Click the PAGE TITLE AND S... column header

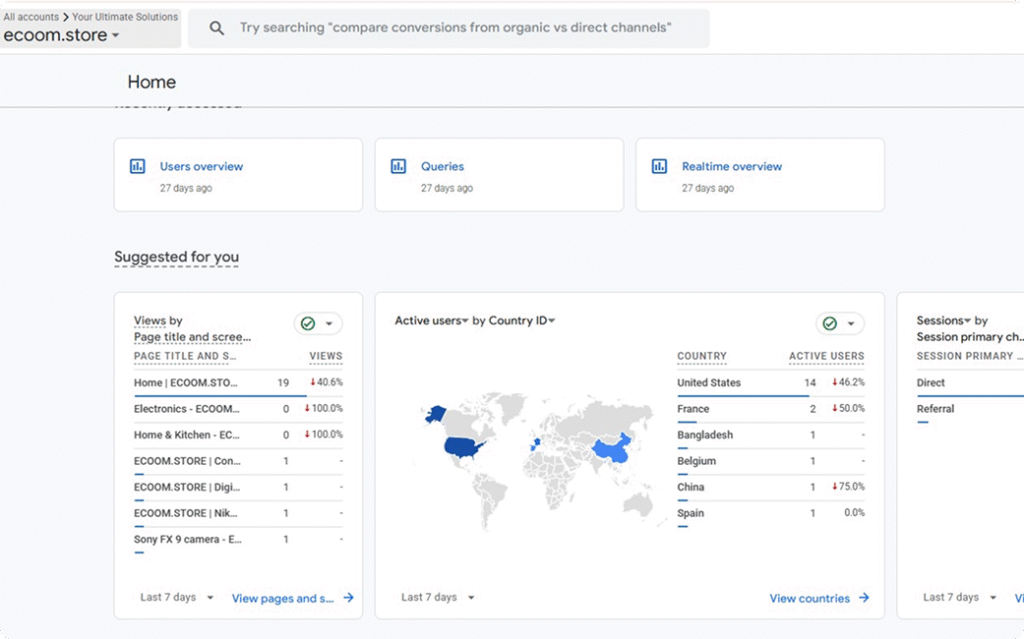point(185,356)
